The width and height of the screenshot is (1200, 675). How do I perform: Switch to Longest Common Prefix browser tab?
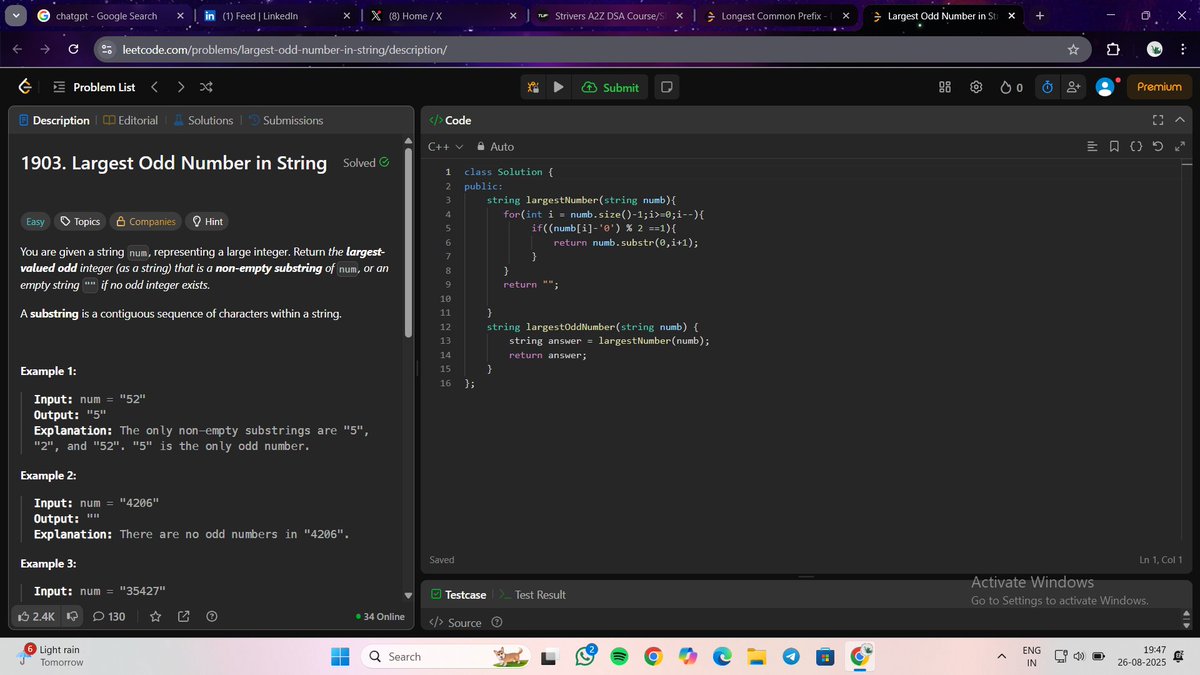(x=777, y=16)
